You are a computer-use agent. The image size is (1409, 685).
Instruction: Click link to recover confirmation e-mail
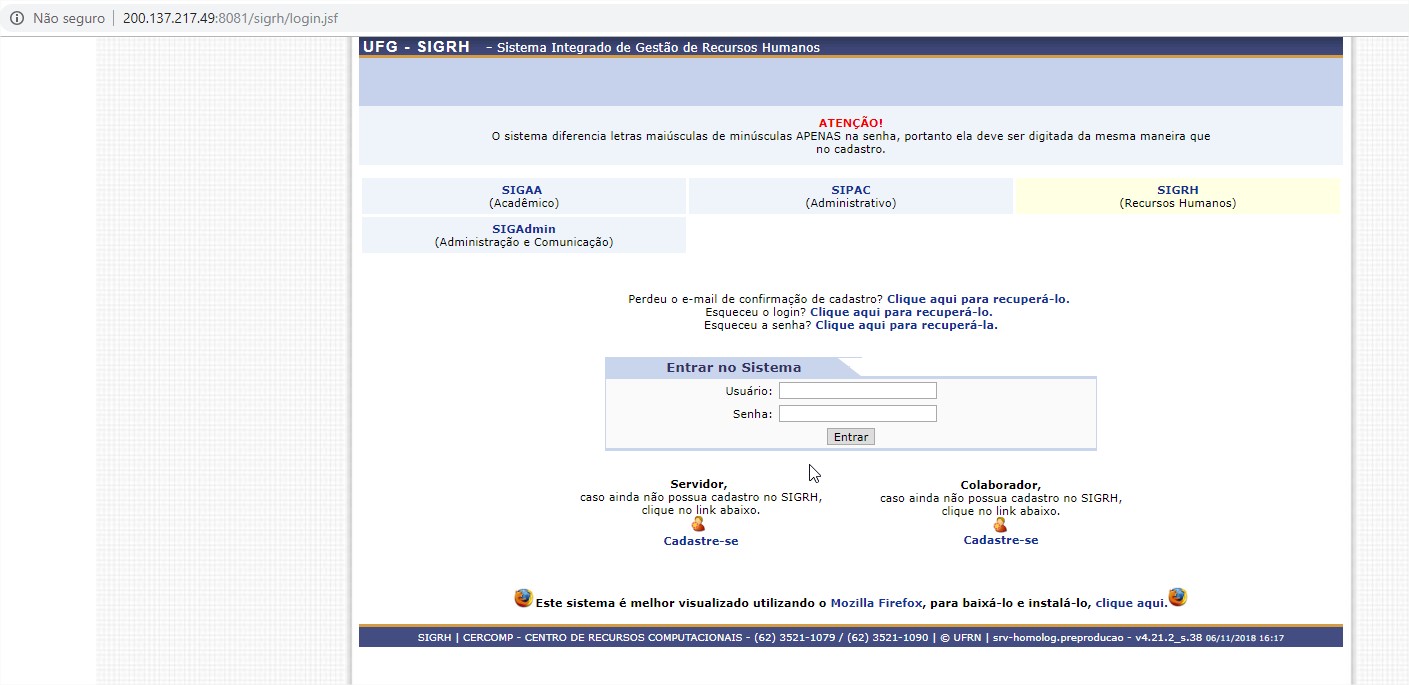[978, 299]
